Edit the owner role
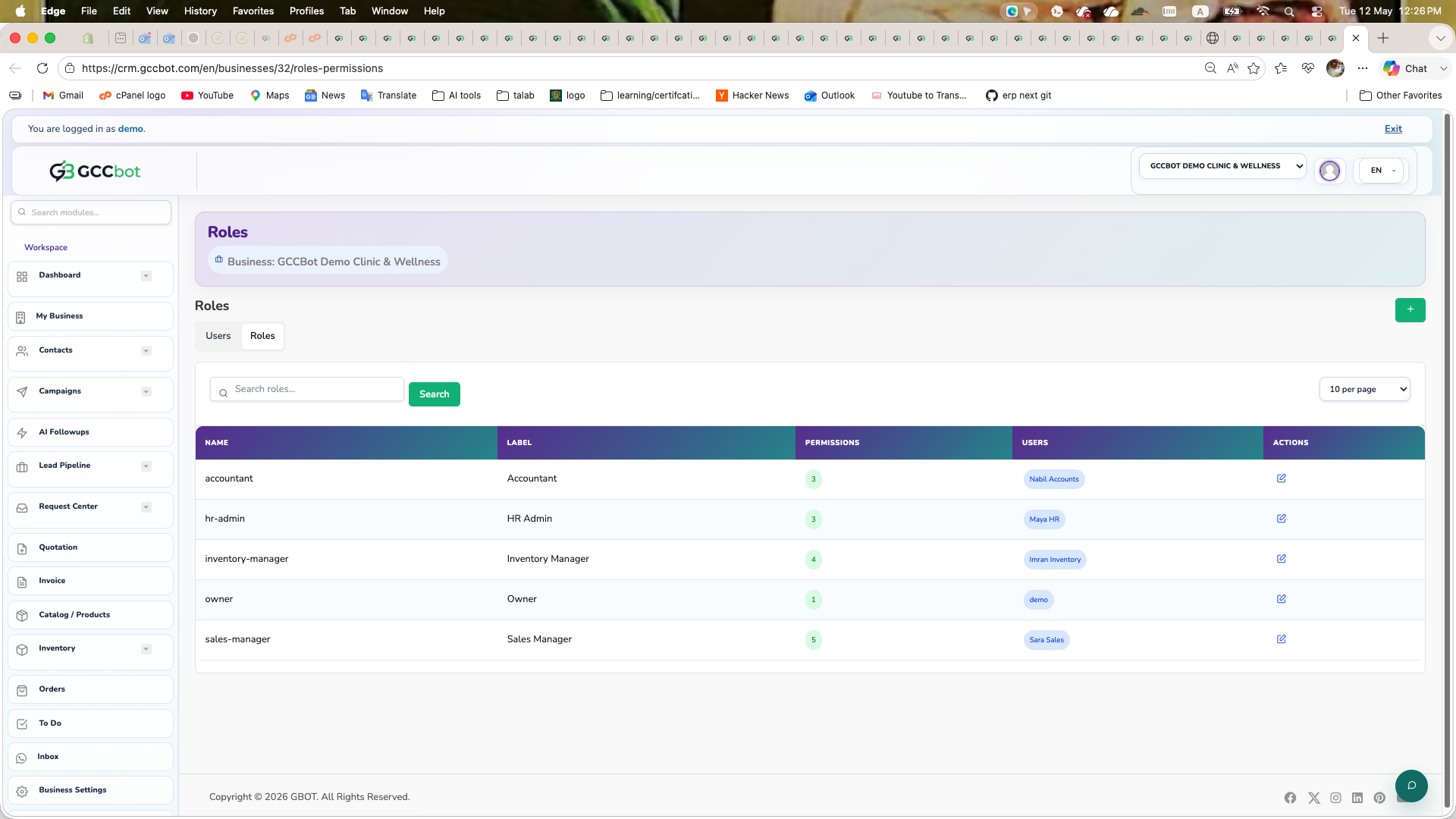 click(x=1281, y=599)
